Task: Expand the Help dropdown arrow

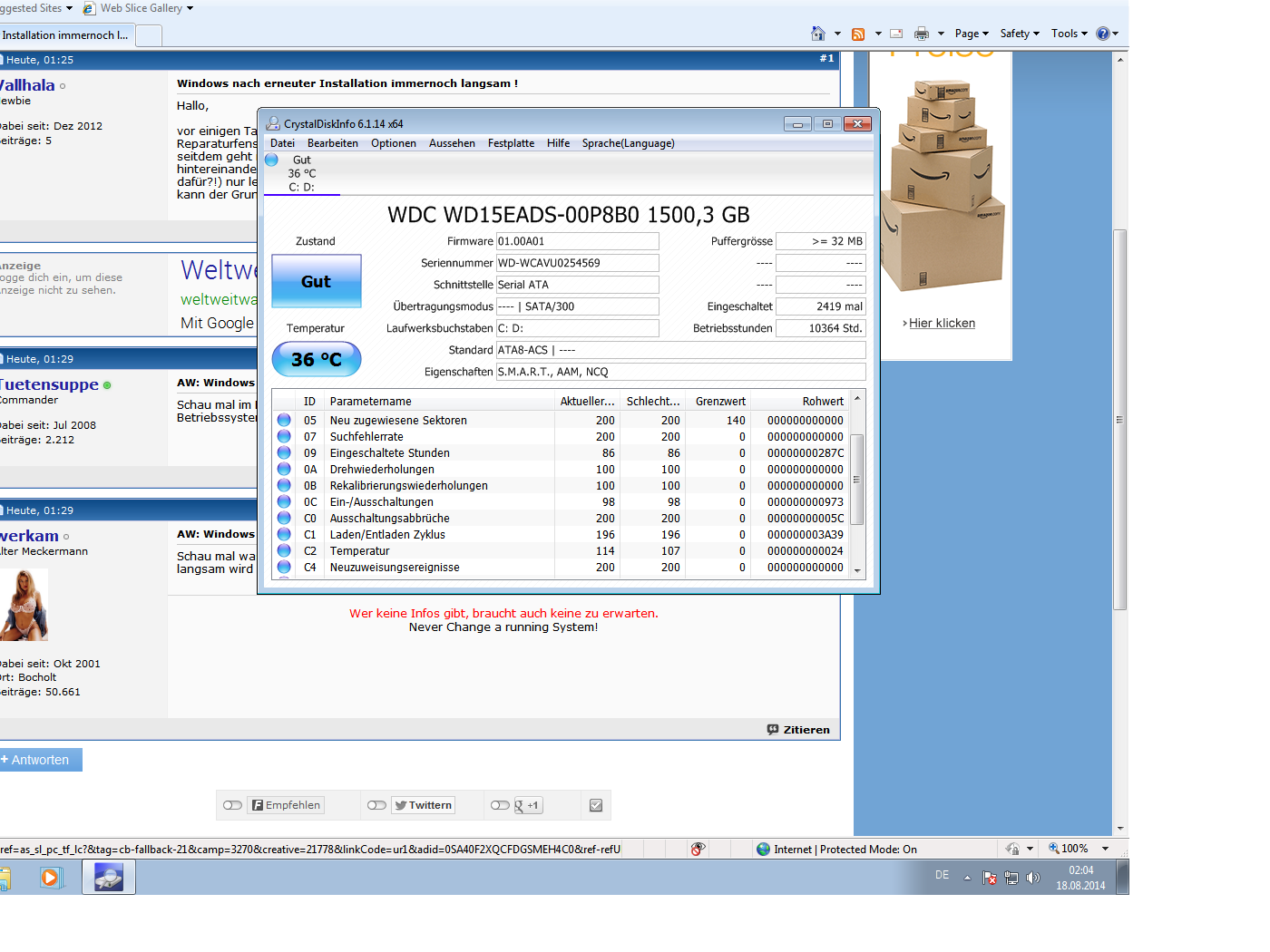Action: [1116, 34]
